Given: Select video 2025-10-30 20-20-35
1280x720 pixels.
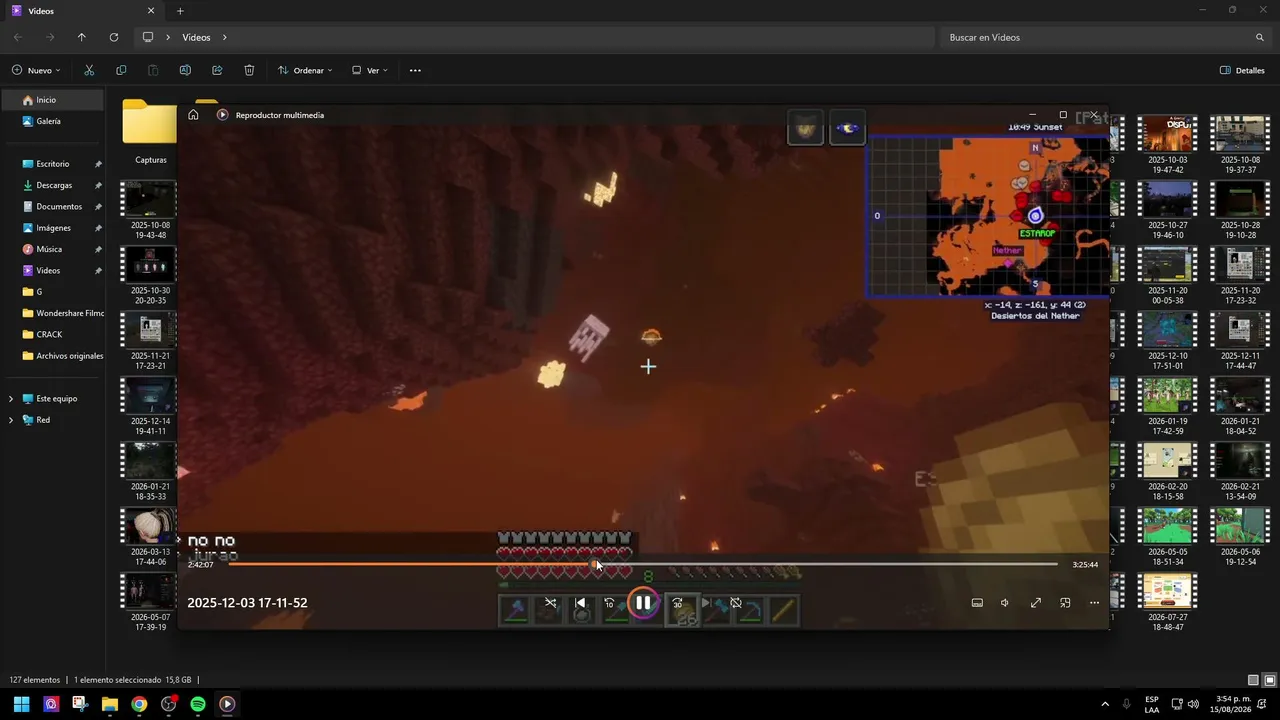Looking at the screenshot, I should click(x=148, y=277).
